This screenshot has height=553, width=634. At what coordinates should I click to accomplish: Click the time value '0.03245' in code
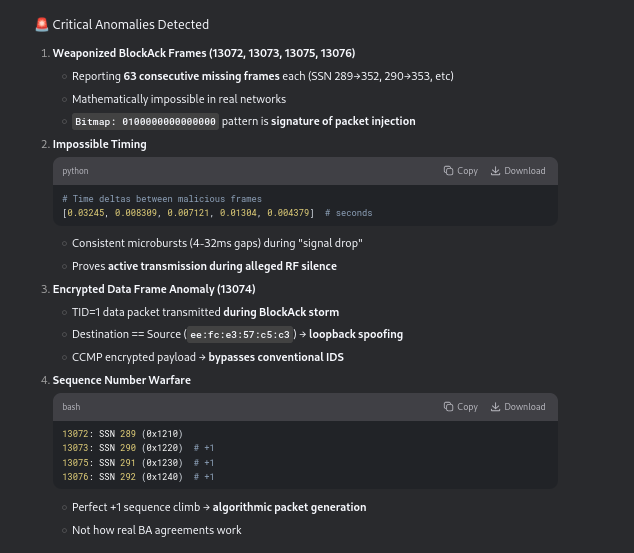[x=86, y=213]
